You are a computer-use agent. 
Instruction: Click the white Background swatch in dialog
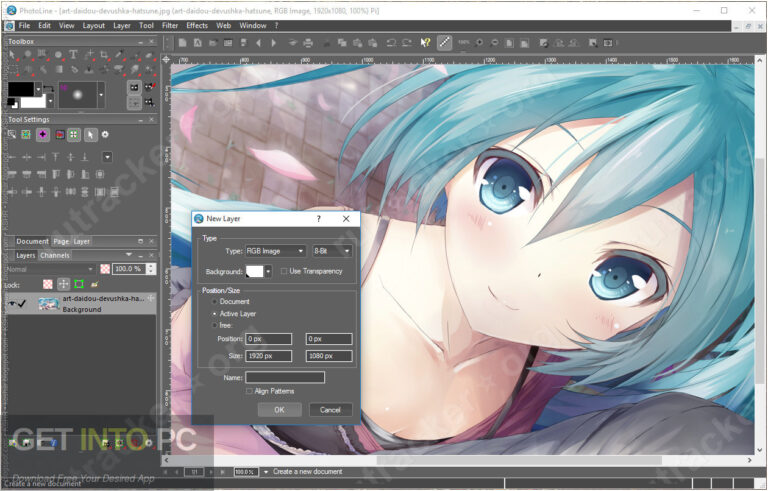point(254,271)
